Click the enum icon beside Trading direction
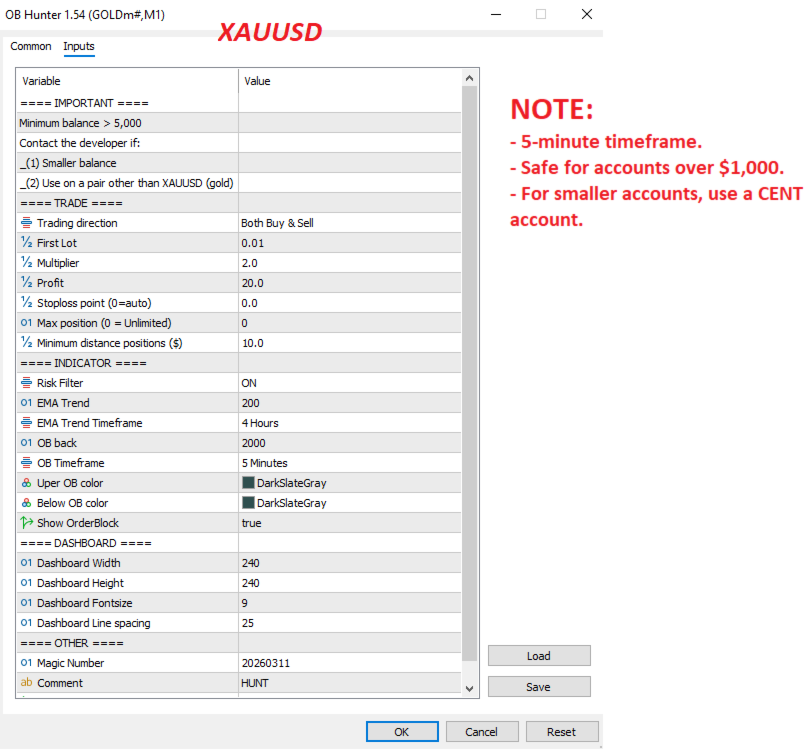 coord(26,223)
